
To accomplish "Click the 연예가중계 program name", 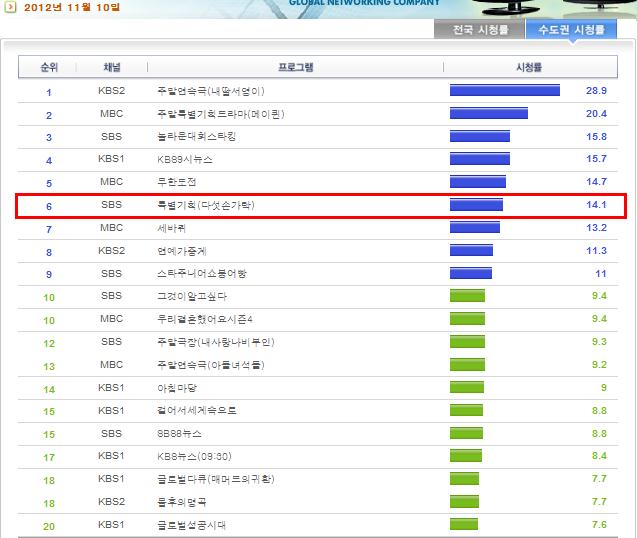I will coord(182,251).
